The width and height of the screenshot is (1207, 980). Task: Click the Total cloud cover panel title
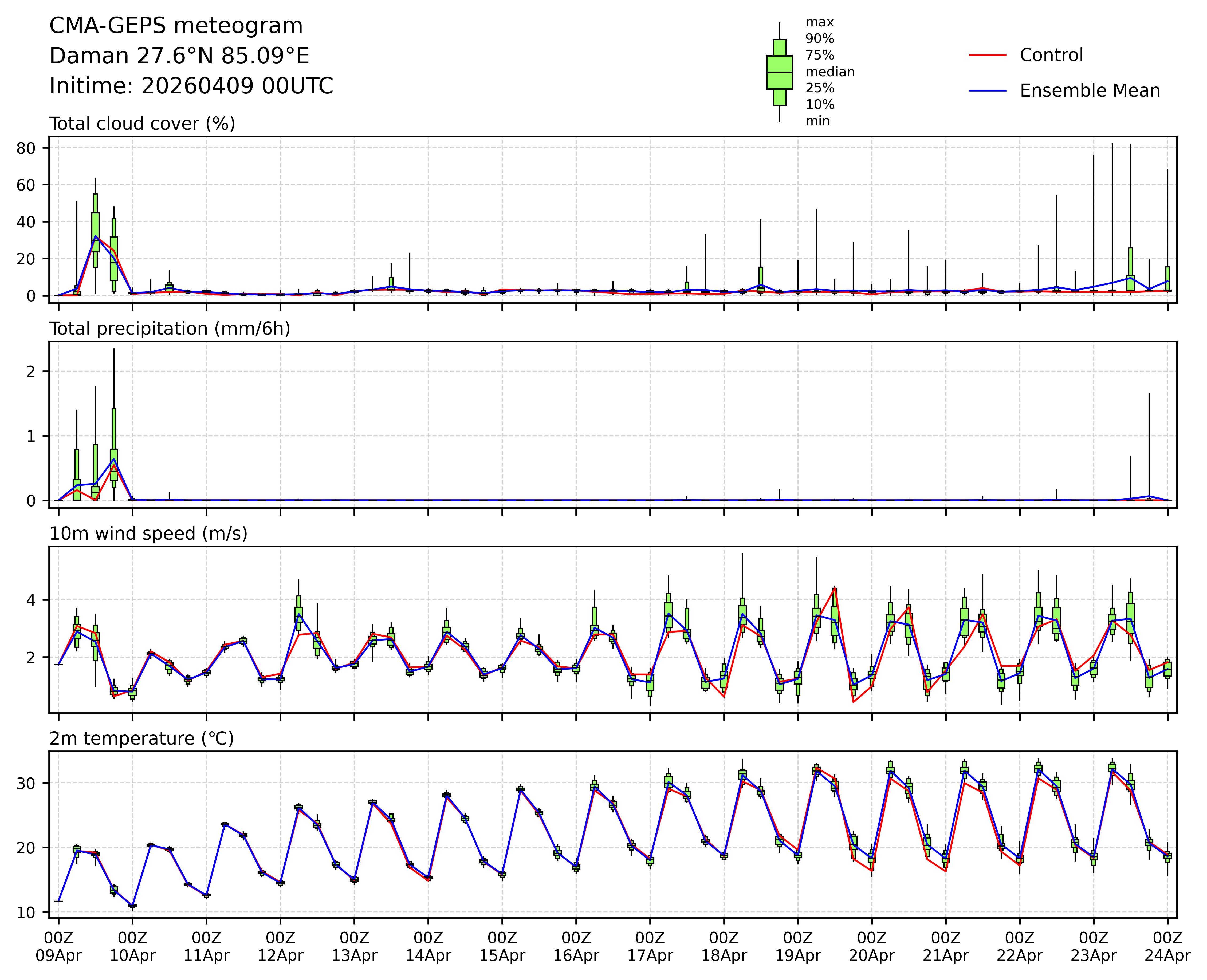coord(142,124)
